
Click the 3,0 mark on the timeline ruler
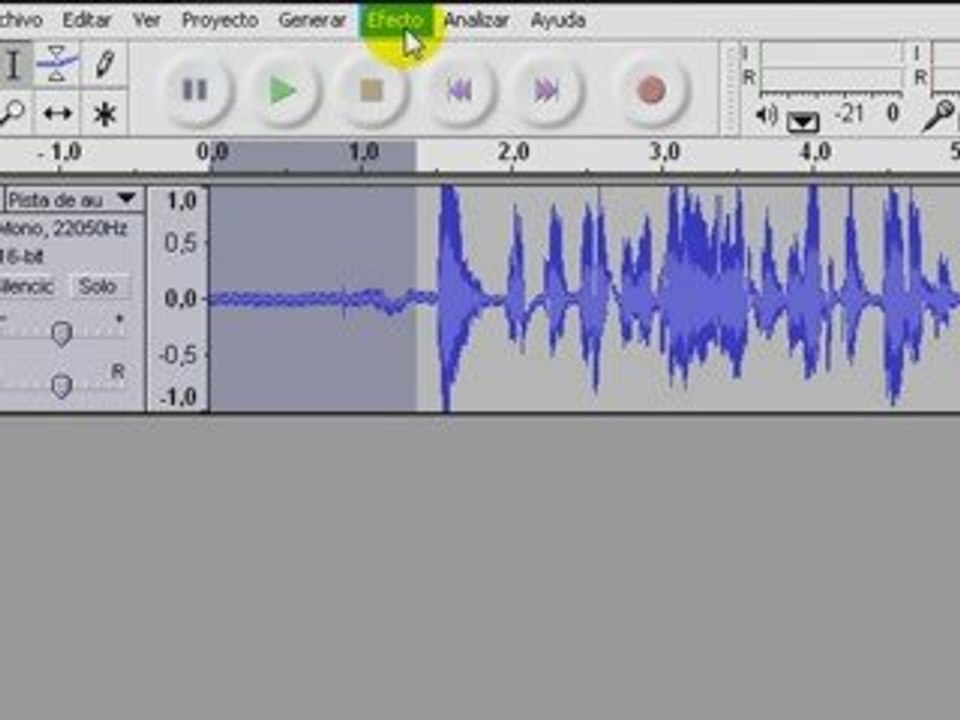664,152
